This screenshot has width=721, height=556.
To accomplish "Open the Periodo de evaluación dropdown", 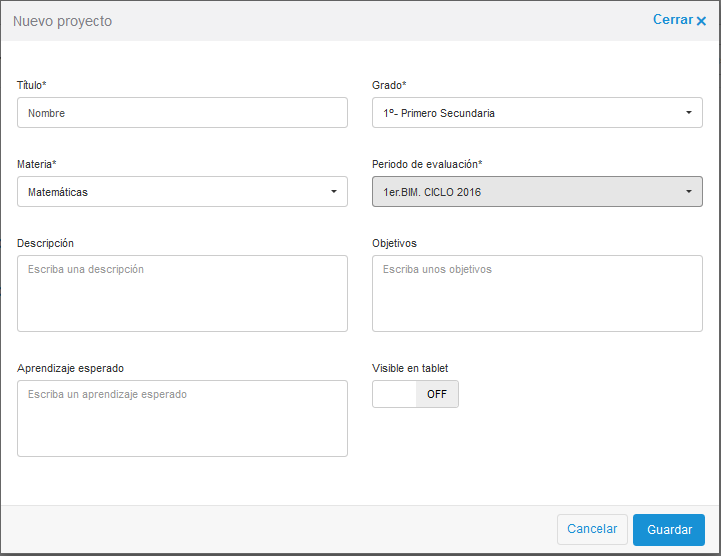I will point(537,192).
